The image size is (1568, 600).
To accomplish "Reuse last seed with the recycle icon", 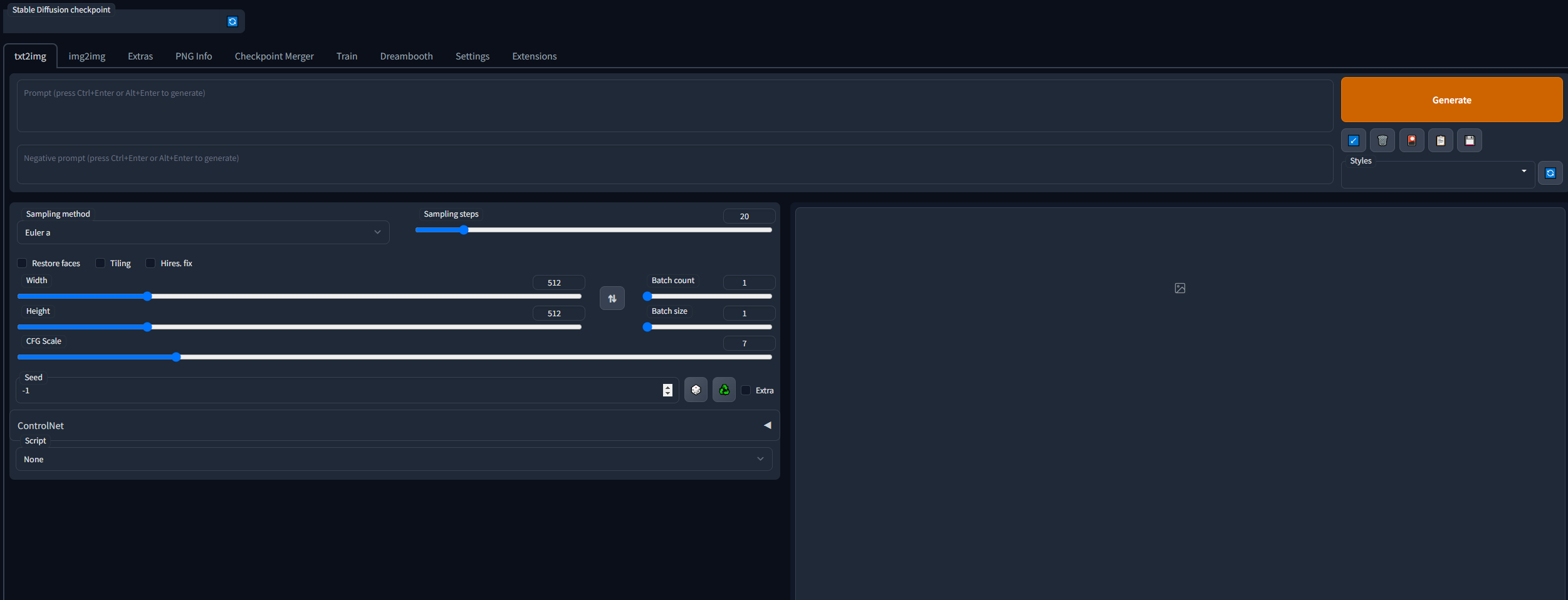I will (724, 390).
